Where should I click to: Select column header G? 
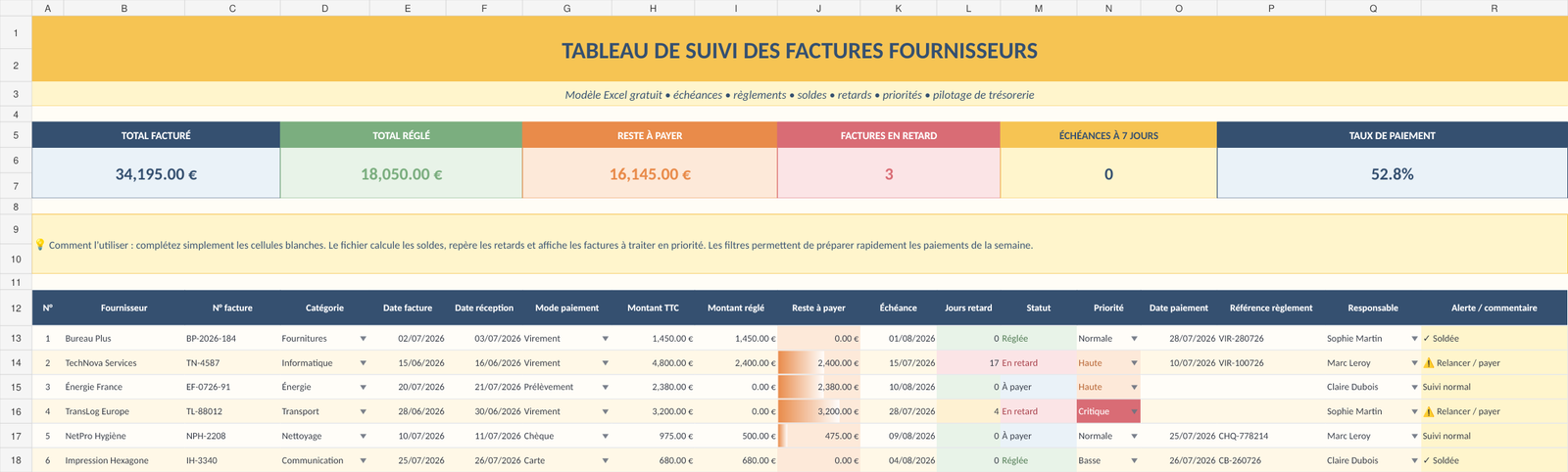pos(566,8)
